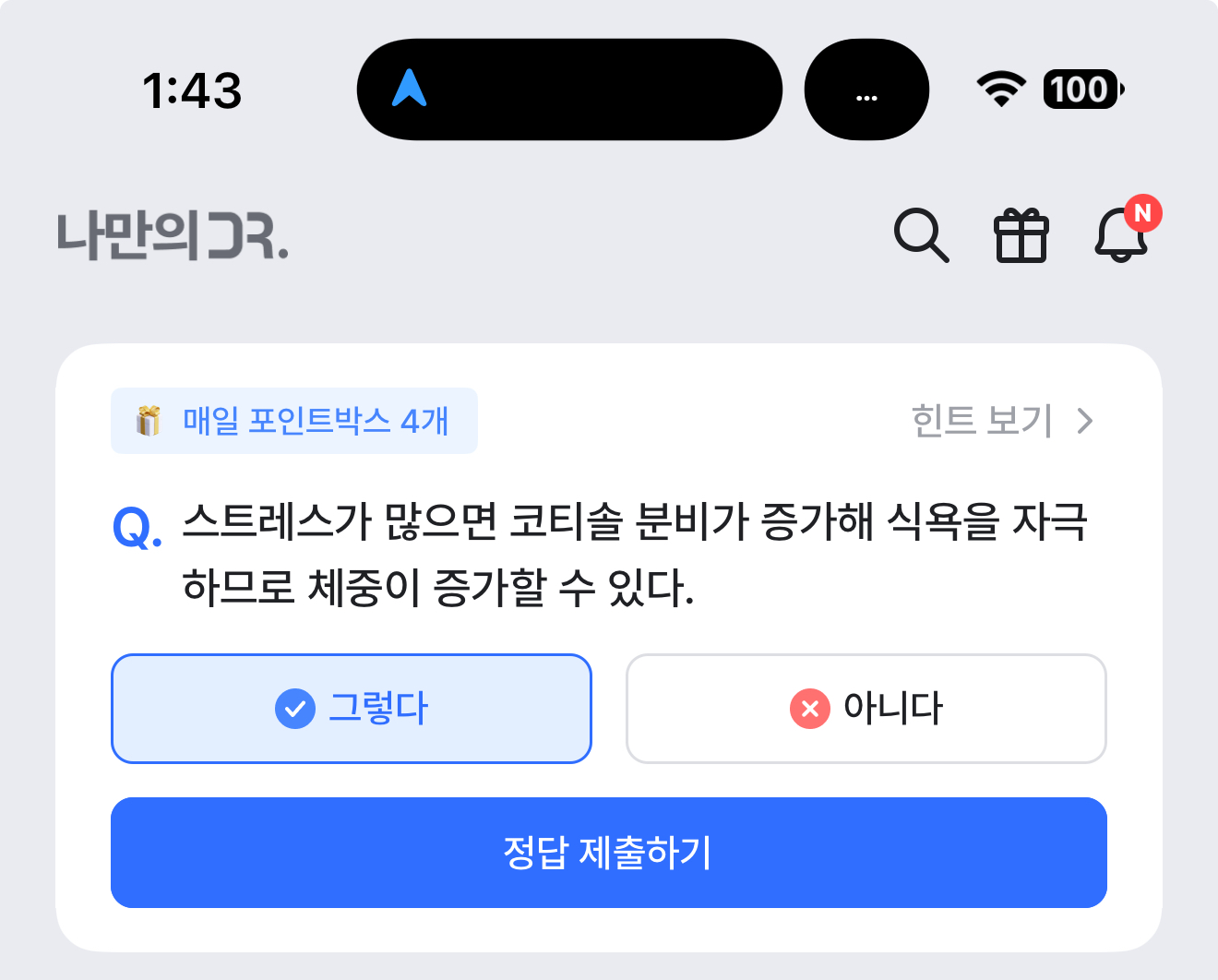Tap the blue Q. question marker
Screen dimensions: 1218x980
tap(137, 529)
